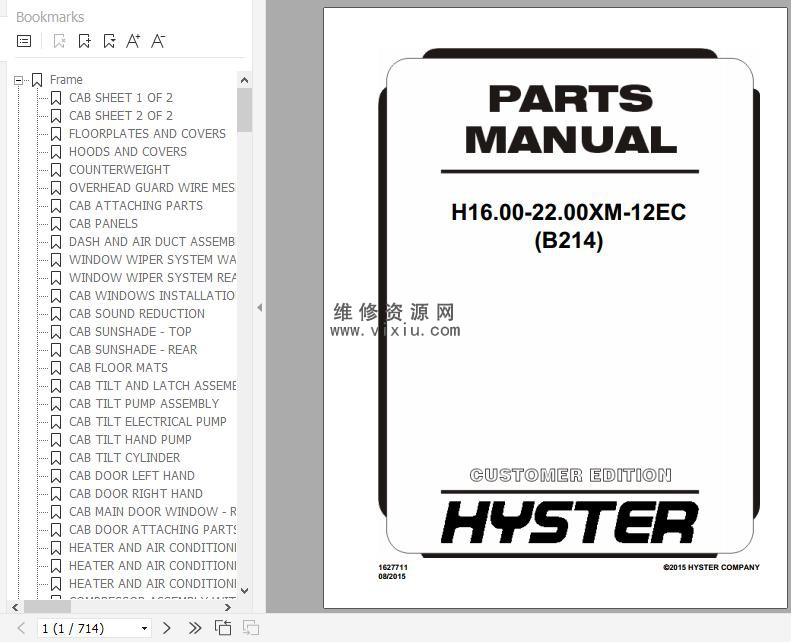Click bookmark list scroll down arrow
Screen dimensions: 791x642
244,591
